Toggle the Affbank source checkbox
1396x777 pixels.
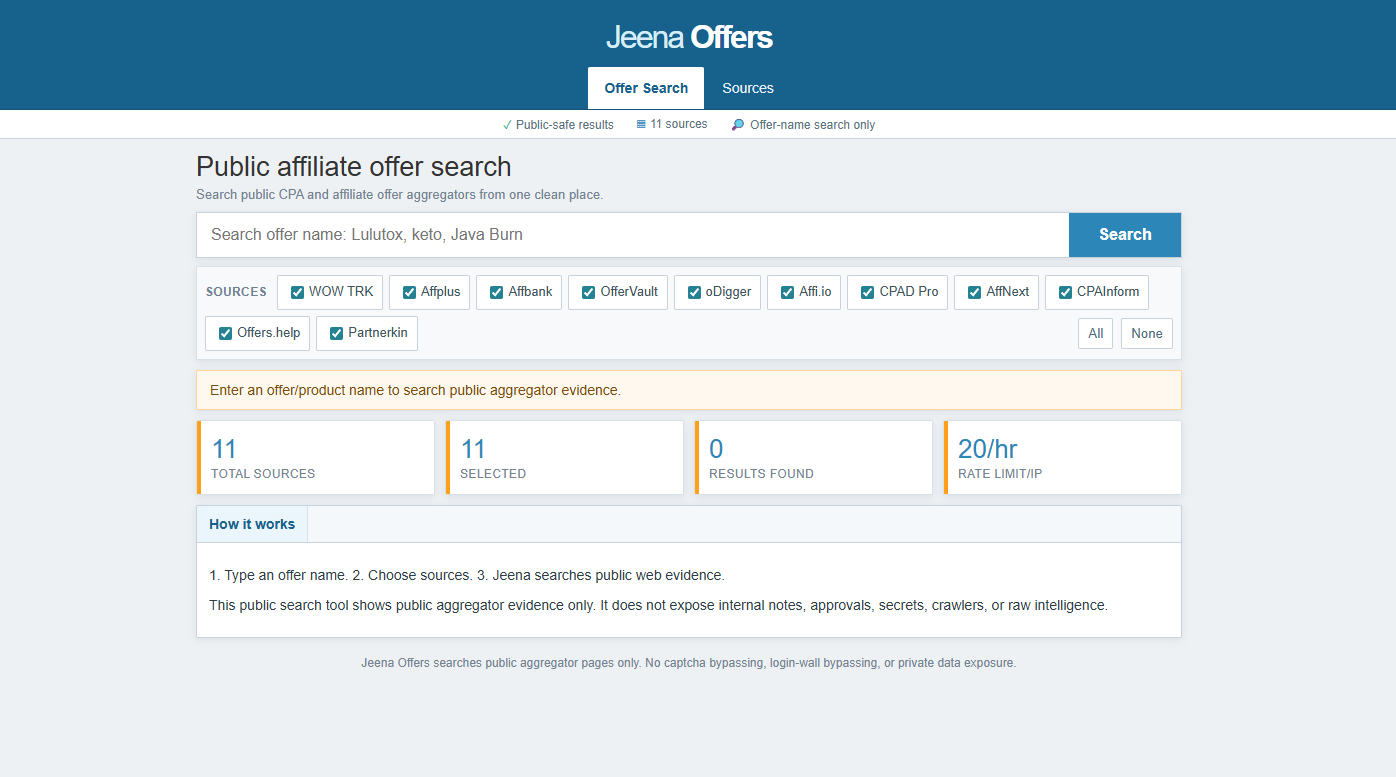click(496, 292)
